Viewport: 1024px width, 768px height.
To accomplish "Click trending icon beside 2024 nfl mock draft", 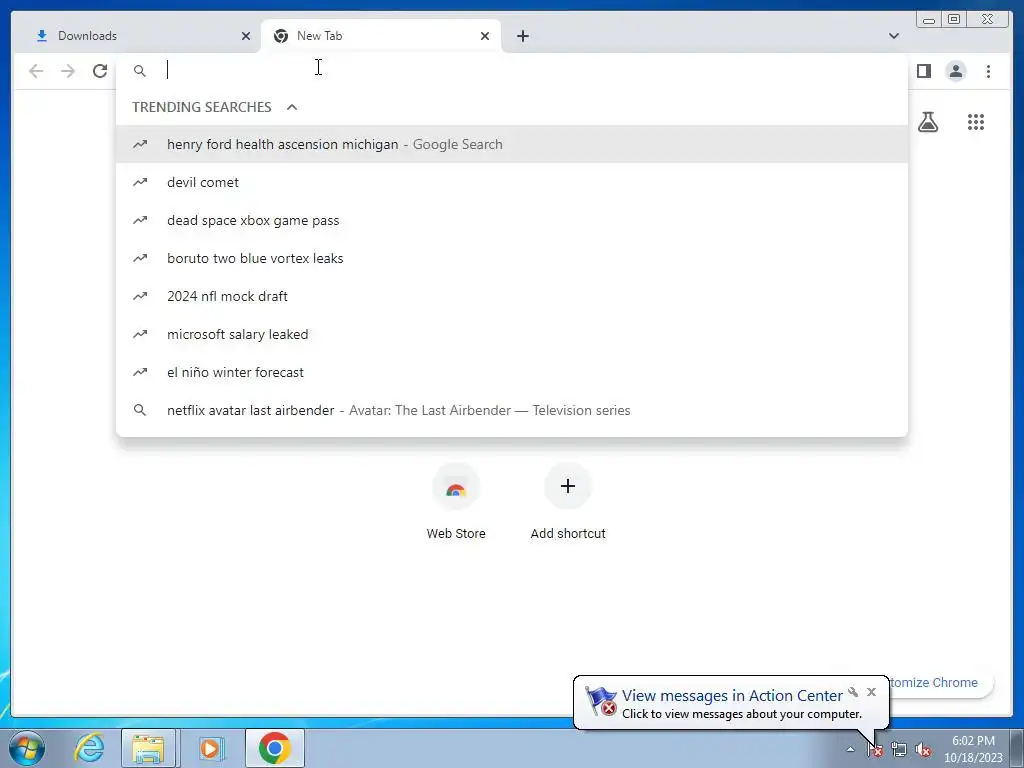I will coord(140,296).
